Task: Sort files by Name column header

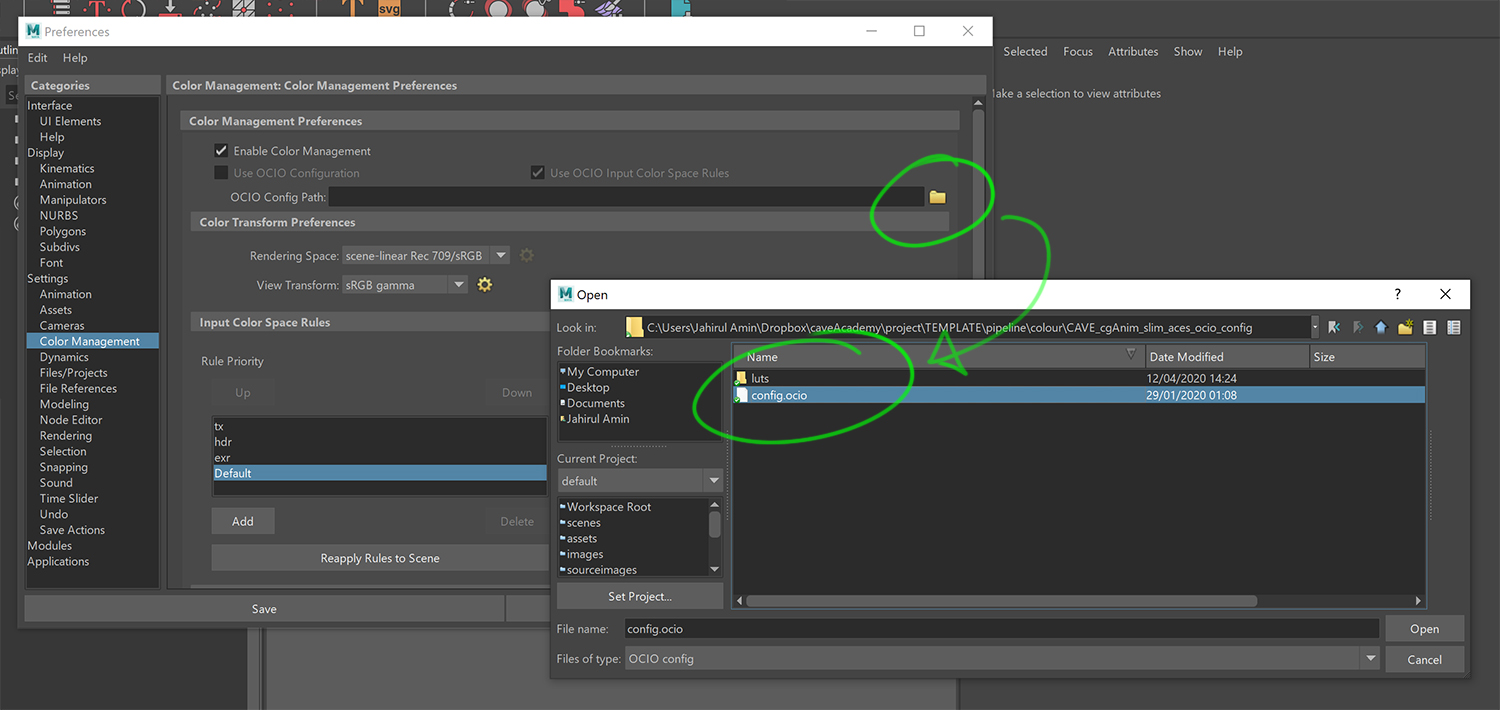Action: click(938, 356)
